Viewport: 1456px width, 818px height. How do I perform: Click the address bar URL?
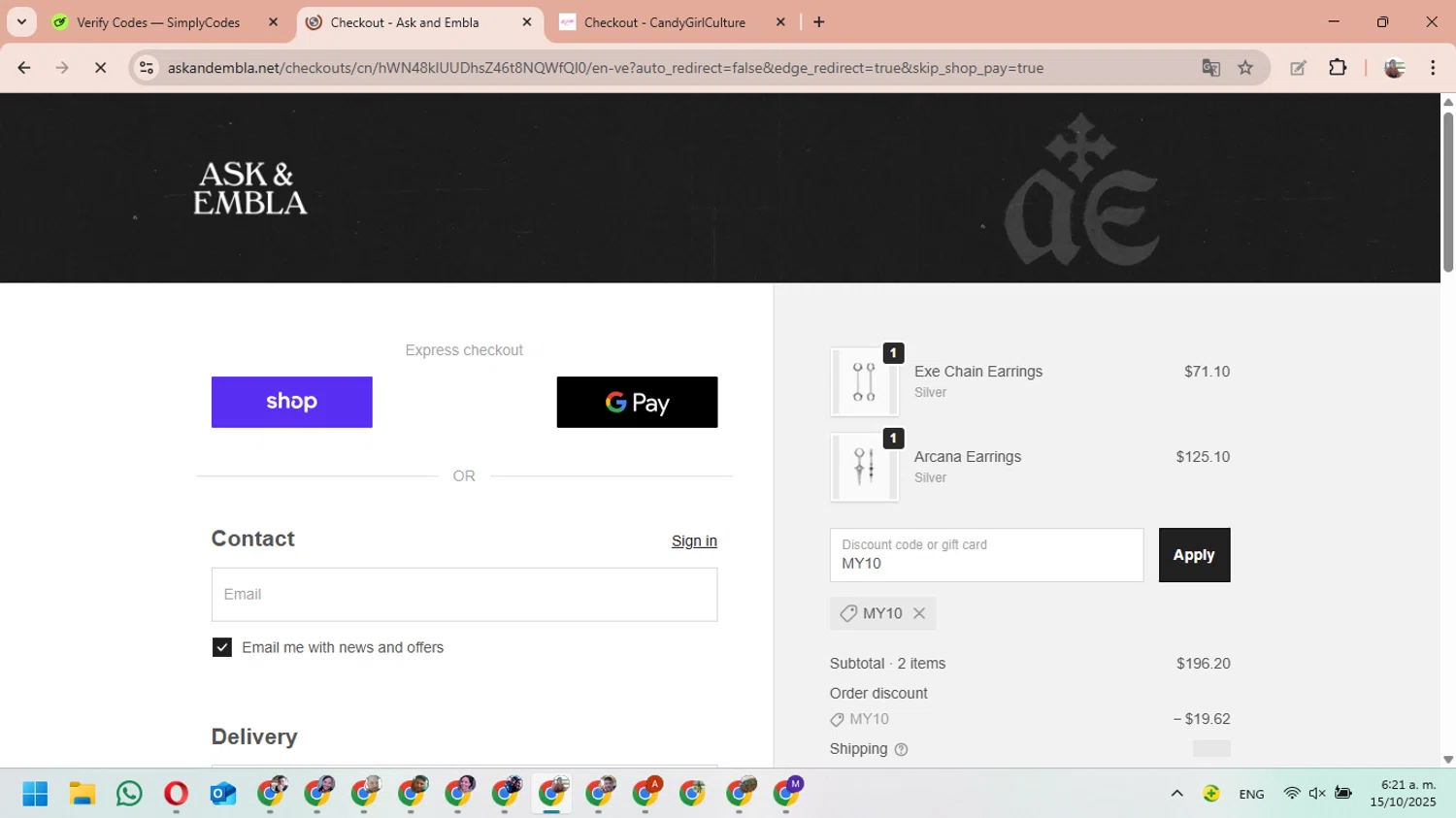coord(606,68)
